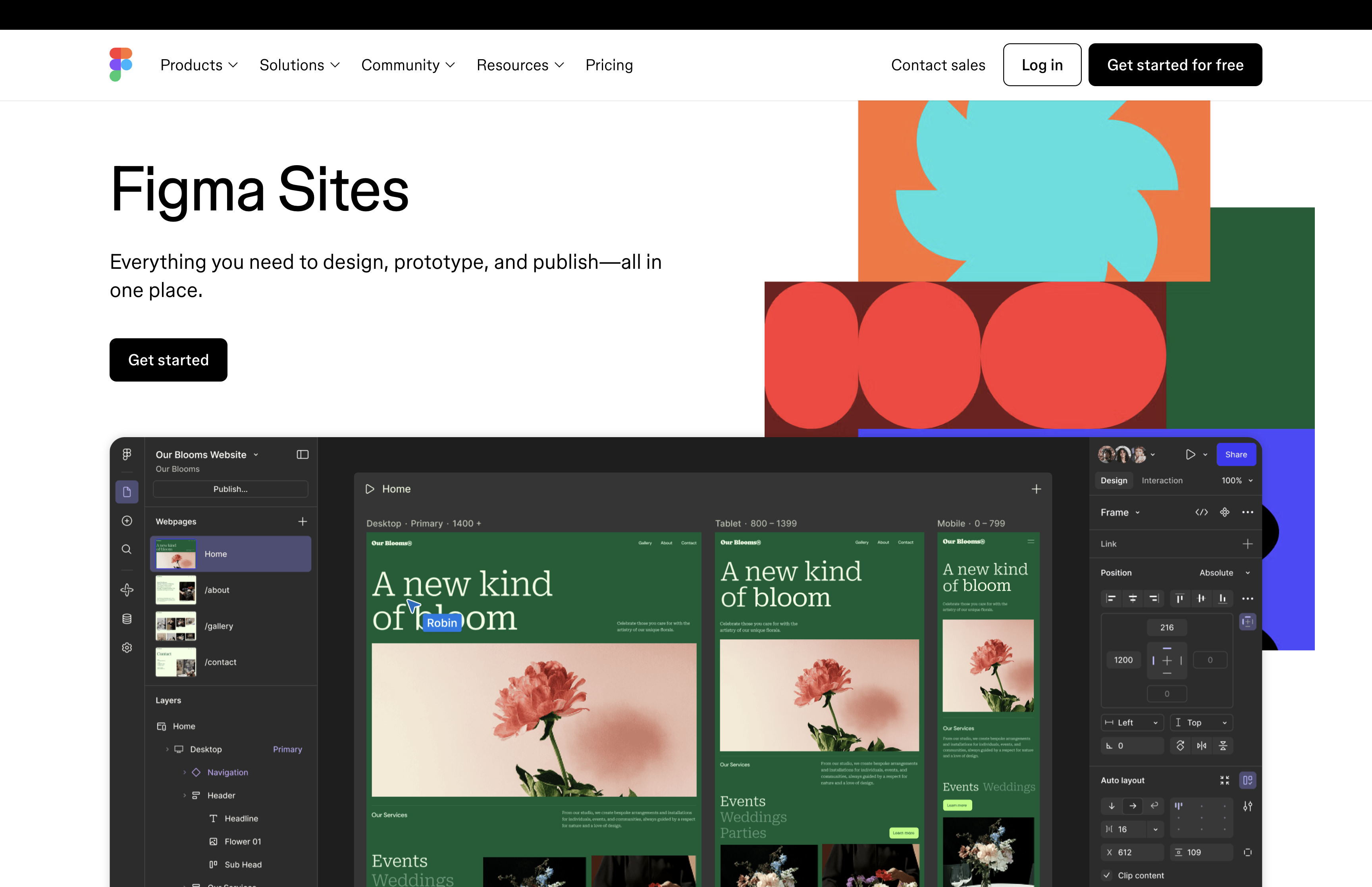This screenshot has width=1372, height=887.
Task: Open the Resources dropdown menu
Action: pyautogui.click(x=520, y=65)
